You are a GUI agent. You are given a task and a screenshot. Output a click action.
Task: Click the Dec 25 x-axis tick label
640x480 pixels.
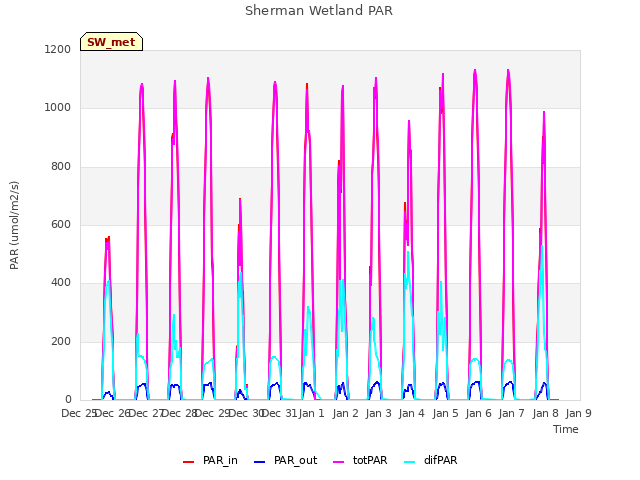pyautogui.click(x=79, y=413)
